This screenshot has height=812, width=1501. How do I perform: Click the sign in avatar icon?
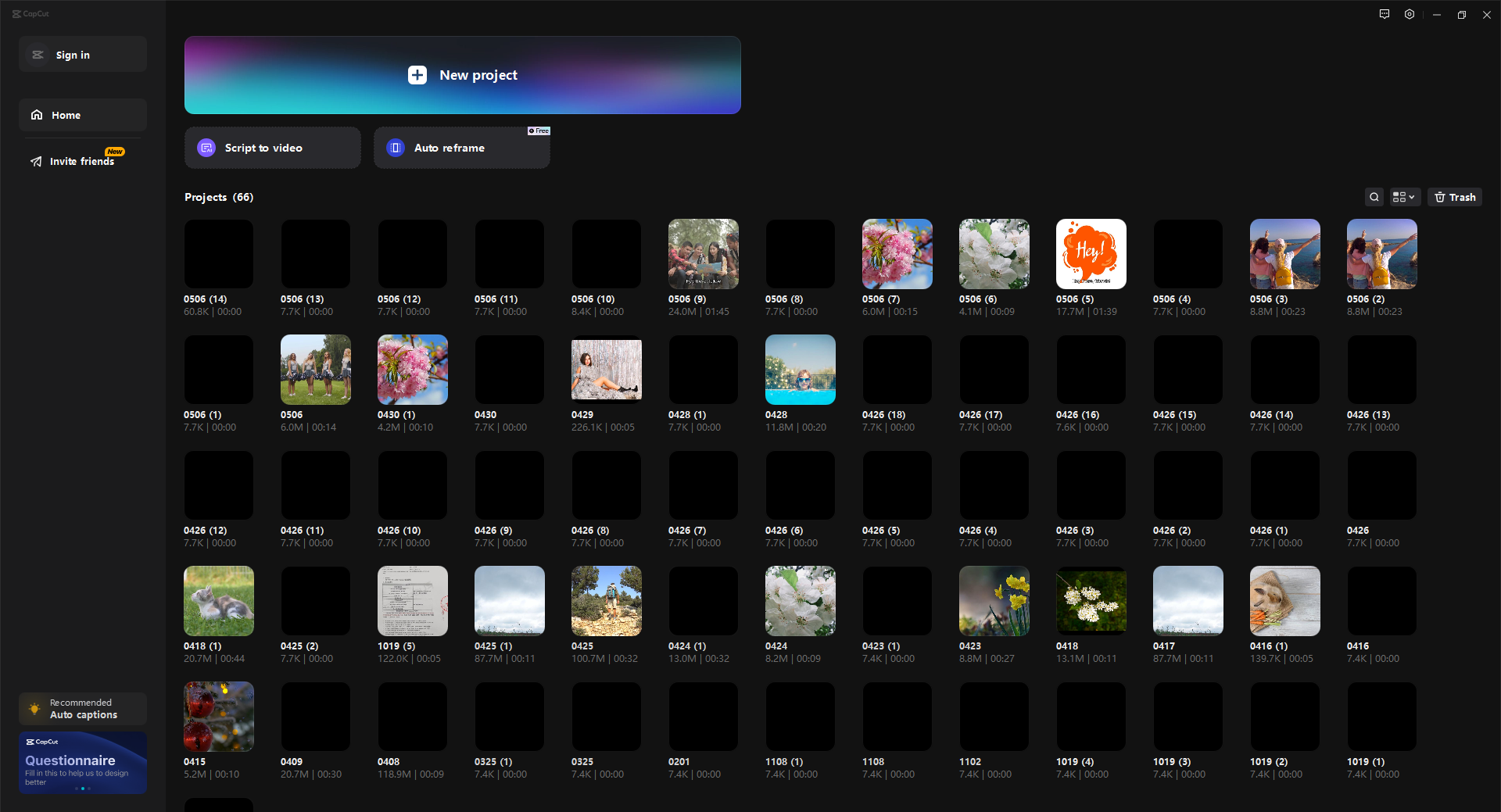tap(38, 55)
